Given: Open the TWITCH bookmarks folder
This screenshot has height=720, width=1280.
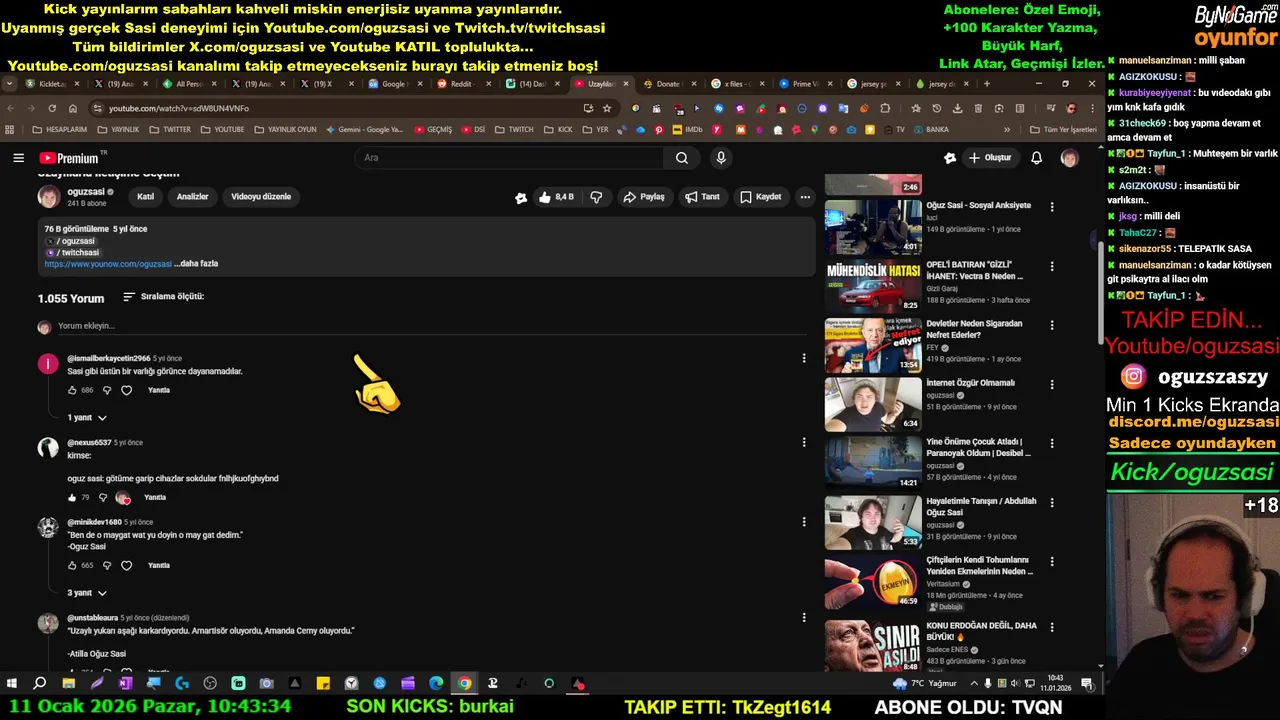Looking at the screenshot, I should point(515,130).
